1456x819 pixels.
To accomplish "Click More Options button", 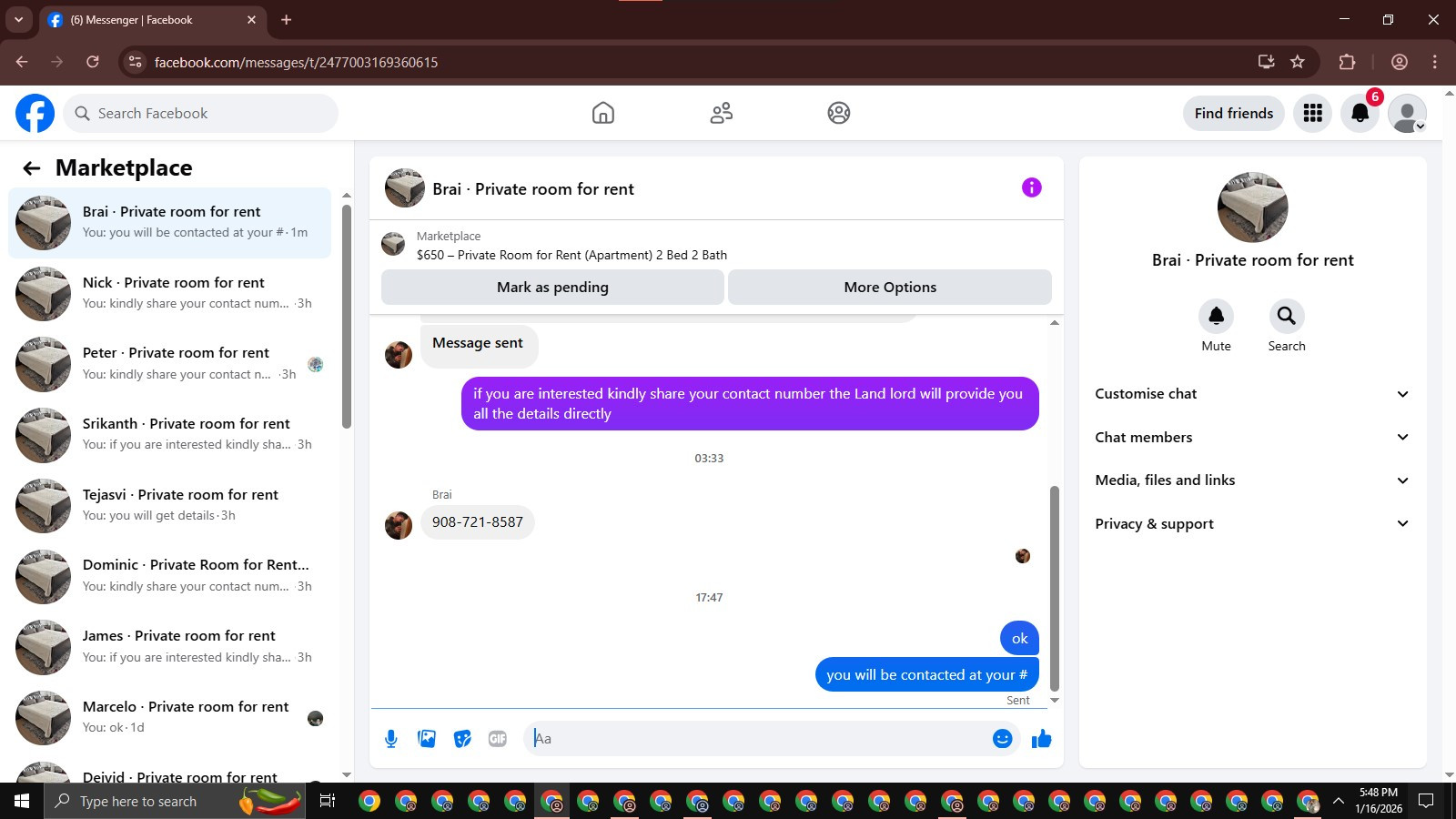I will (890, 288).
